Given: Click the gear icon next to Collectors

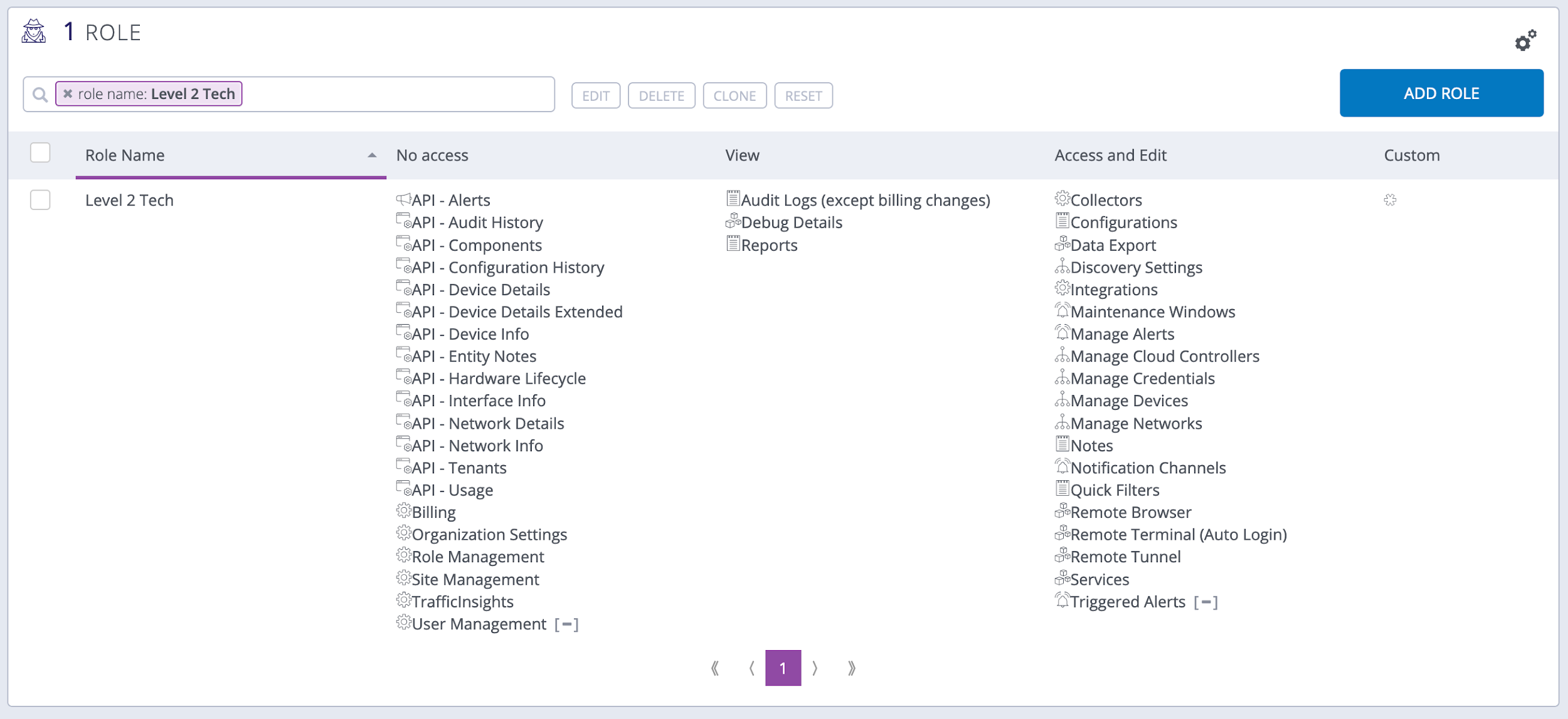Looking at the screenshot, I should pyautogui.click(x=1062, y=199).
